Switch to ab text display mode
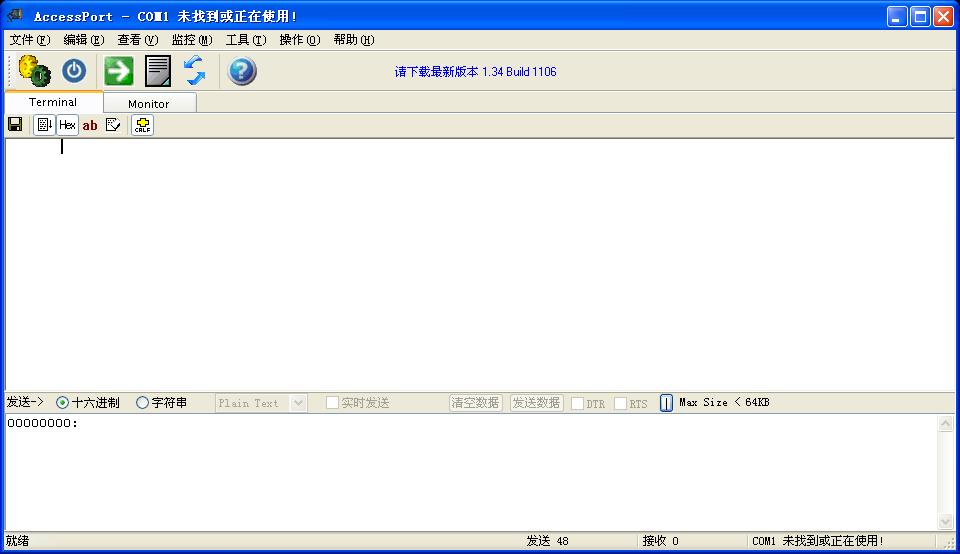 click(90, 125)
